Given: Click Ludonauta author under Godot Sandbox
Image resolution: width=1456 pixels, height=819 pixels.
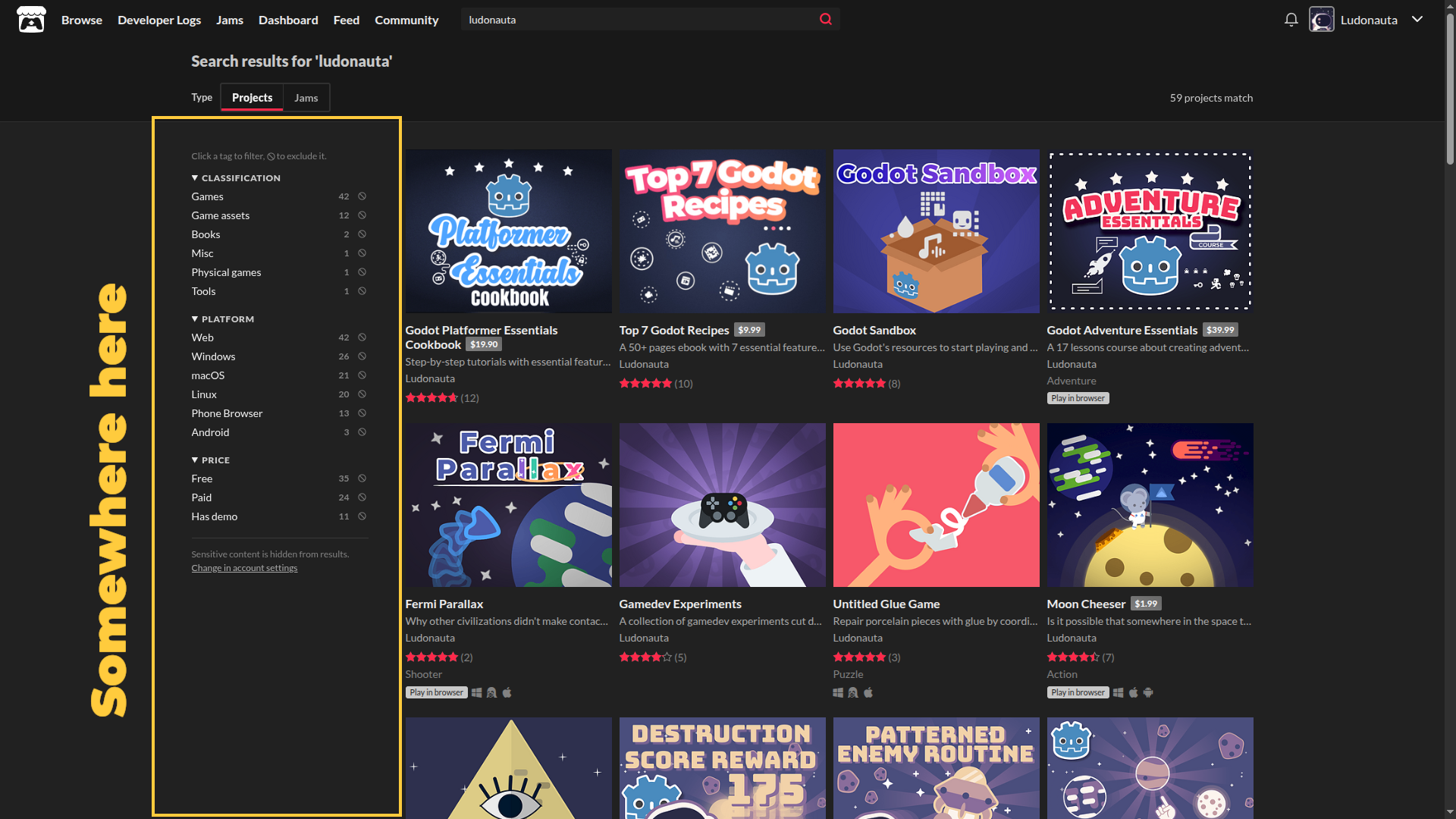Looking at the screenshot, I should click(858, 364).
